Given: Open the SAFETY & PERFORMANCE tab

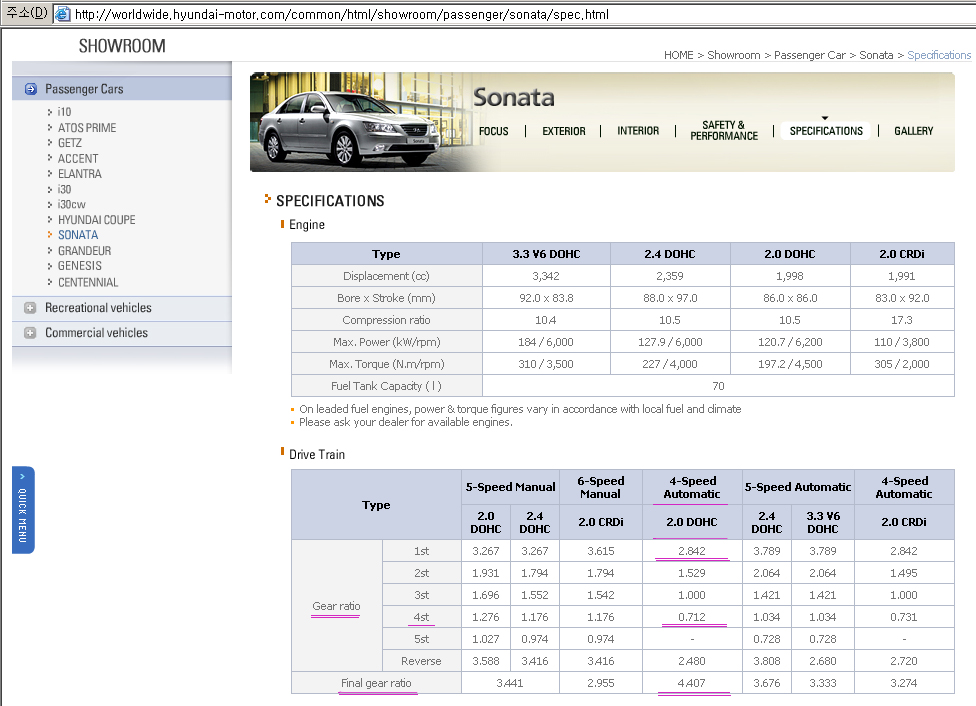Looking at the screenshot, I should pyautogui.click(x=724, y=130).
